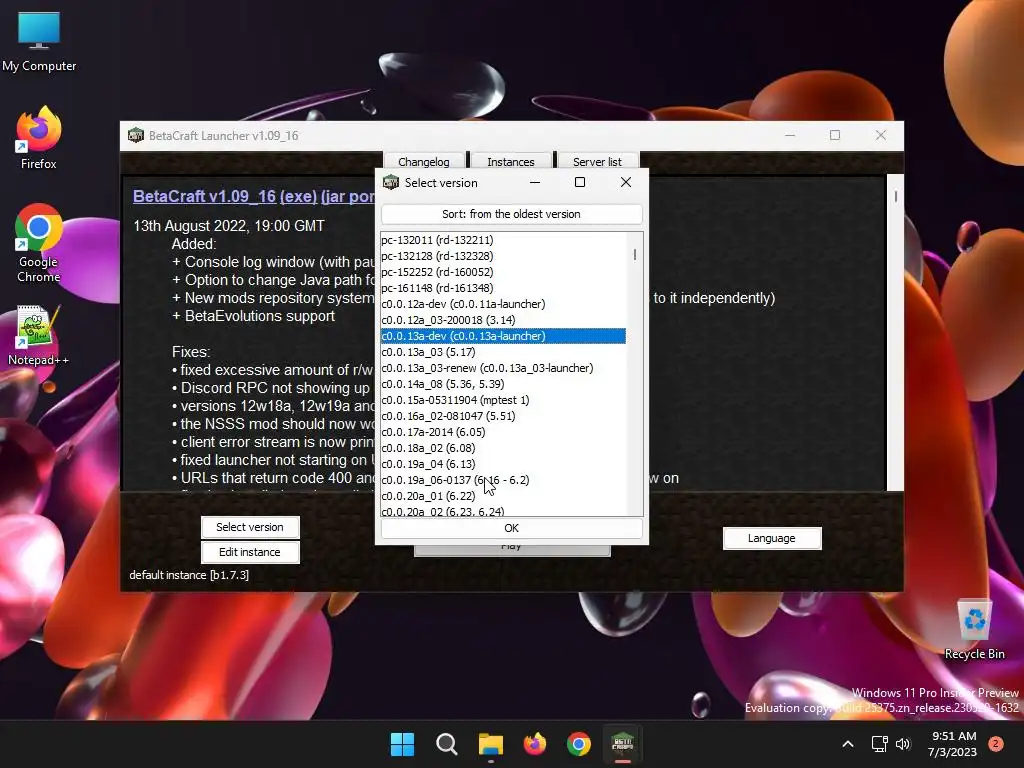Close the Select version dialog
Viewport: 1024px width, 768px height.
[626, 182]
